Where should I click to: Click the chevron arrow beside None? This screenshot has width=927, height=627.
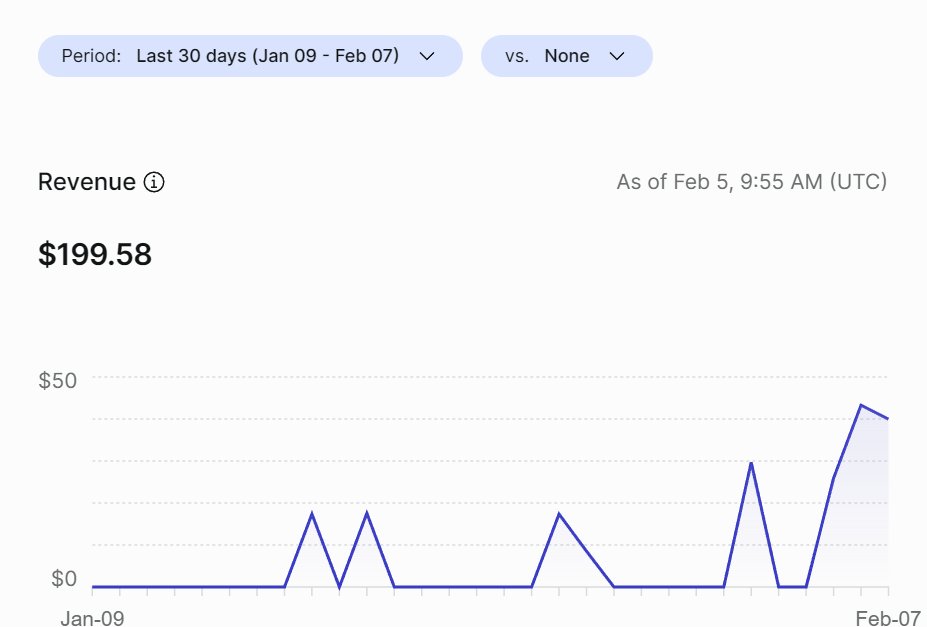[617, 56]
